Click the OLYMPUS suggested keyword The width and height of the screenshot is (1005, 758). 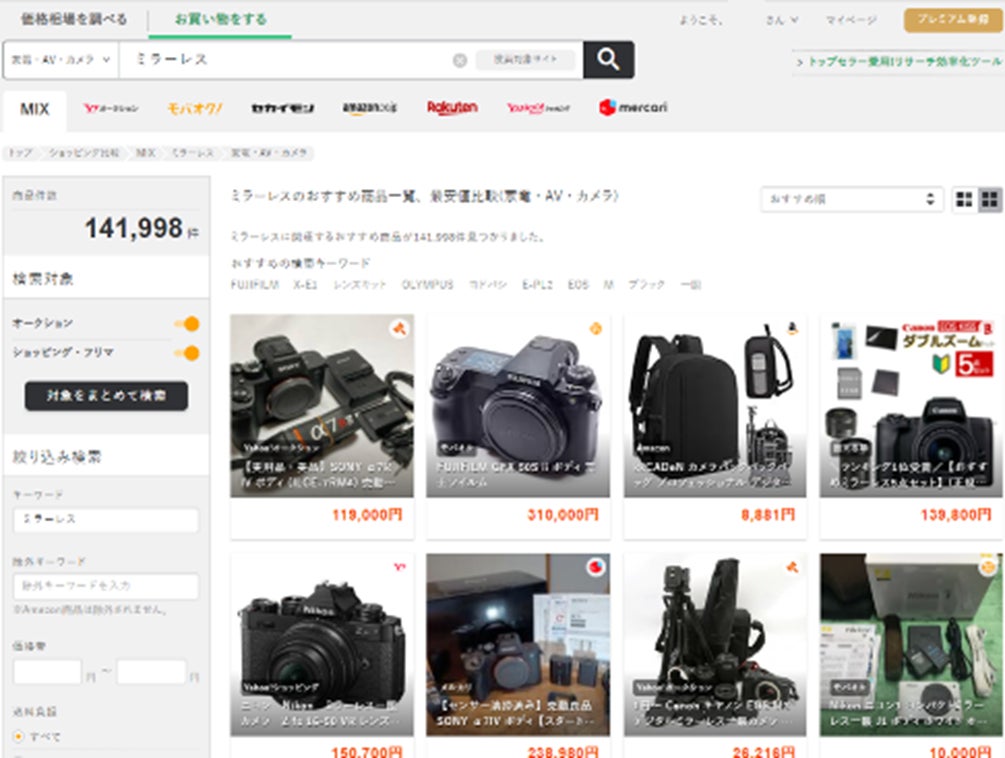428,284
